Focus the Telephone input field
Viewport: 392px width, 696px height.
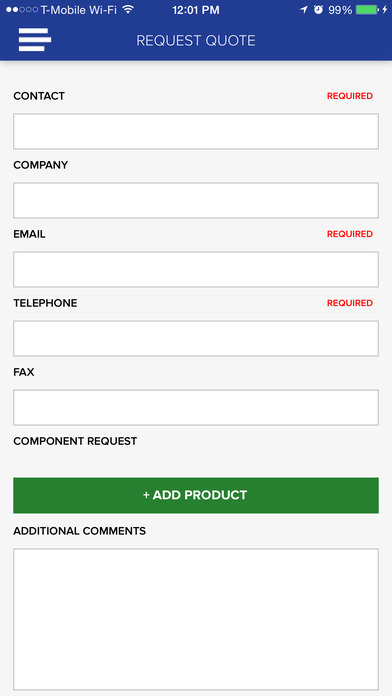coord(196,338)
